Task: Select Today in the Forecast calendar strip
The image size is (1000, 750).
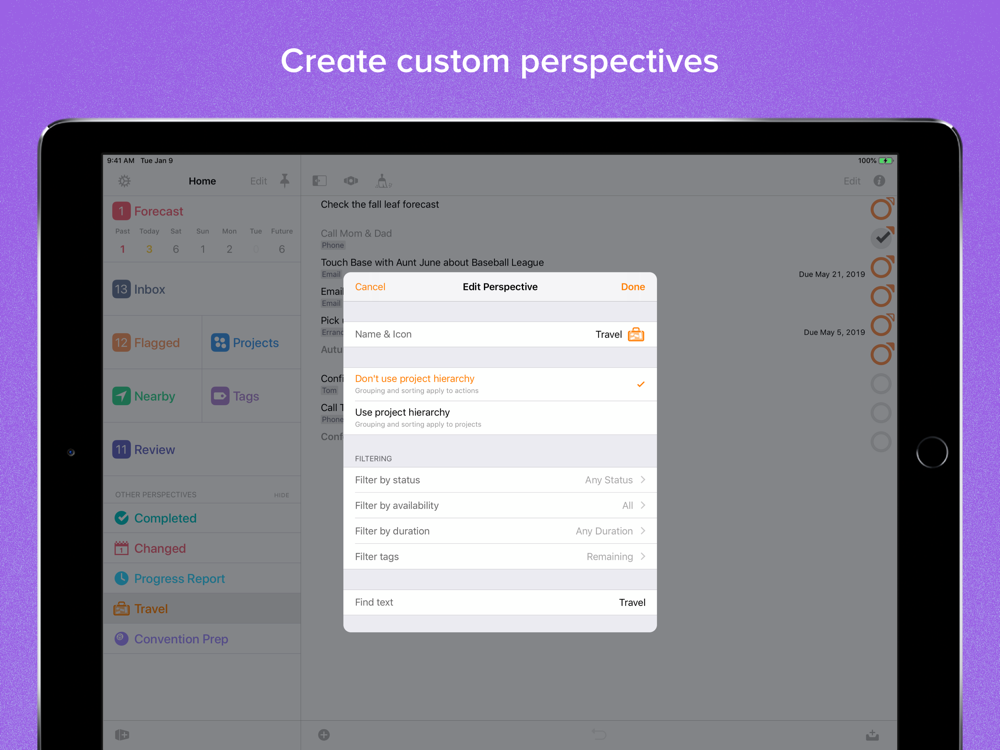Action: pos(149,241)
